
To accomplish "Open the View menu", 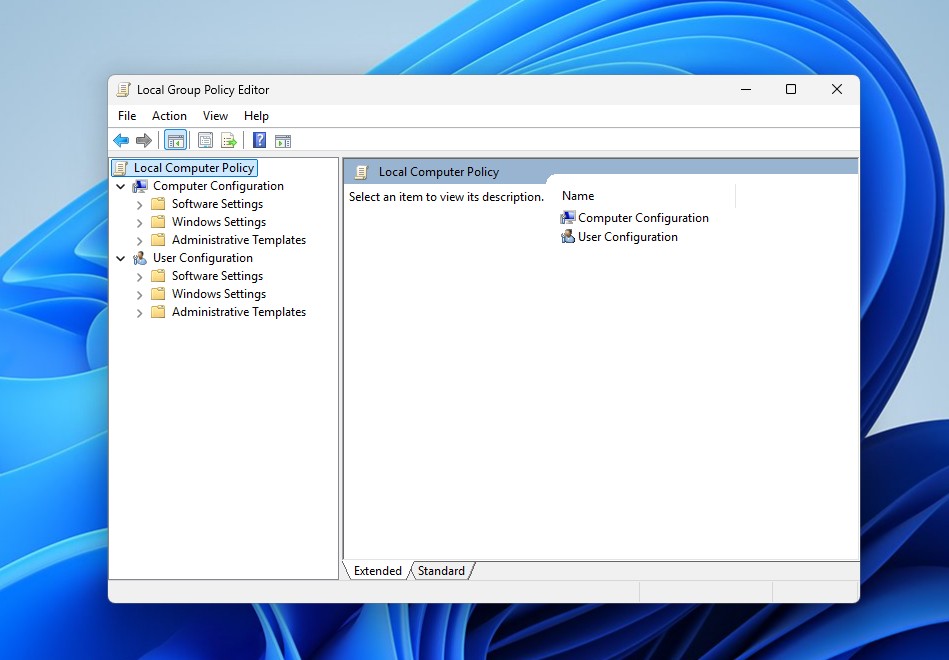I will 215,115.
